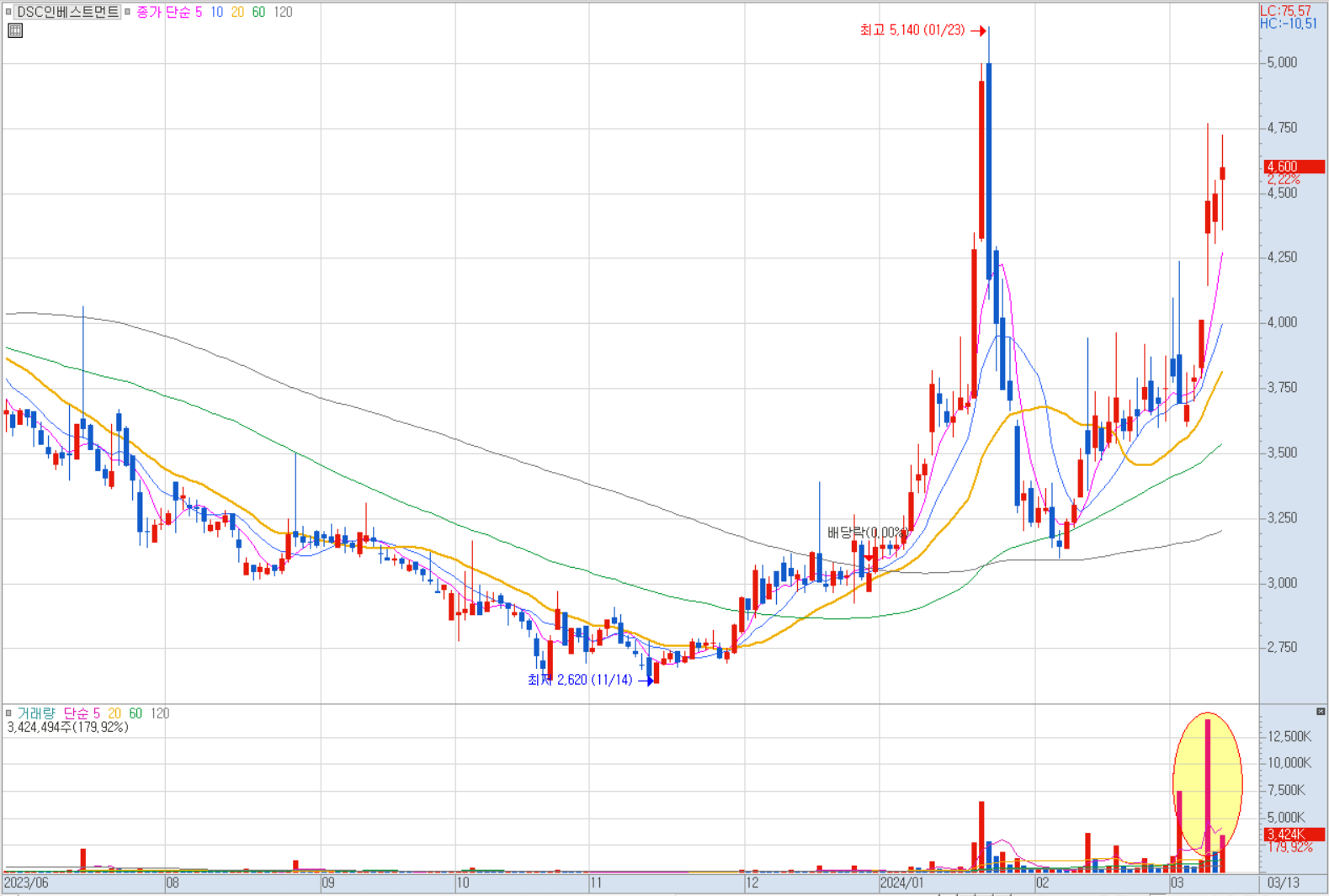Click the red 3,424K current volume tag
Screen dimensions: 1329x896
pyautogui.click(x=1294, y=835)
